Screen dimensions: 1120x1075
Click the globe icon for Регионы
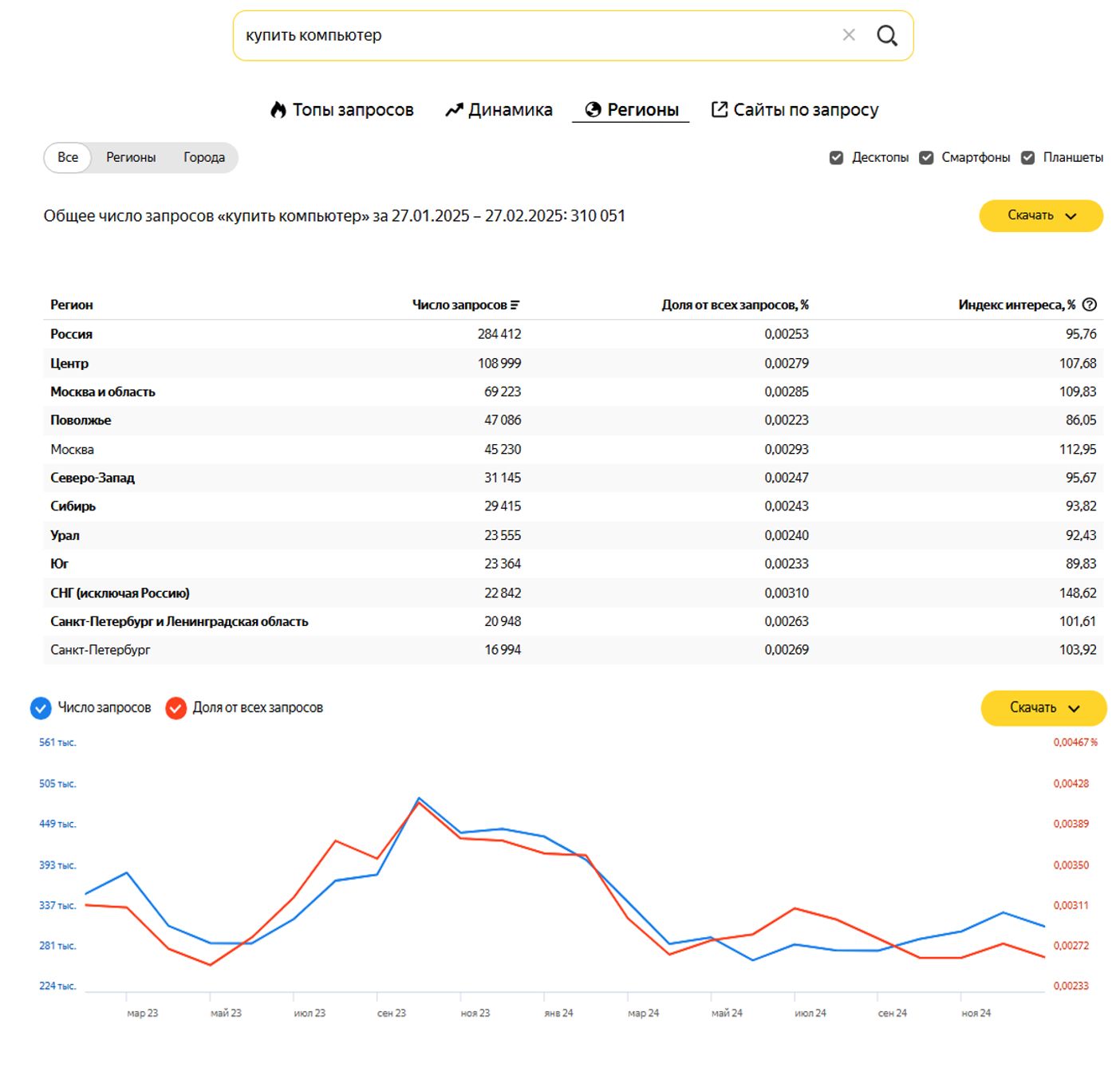(x=593, y=110)
